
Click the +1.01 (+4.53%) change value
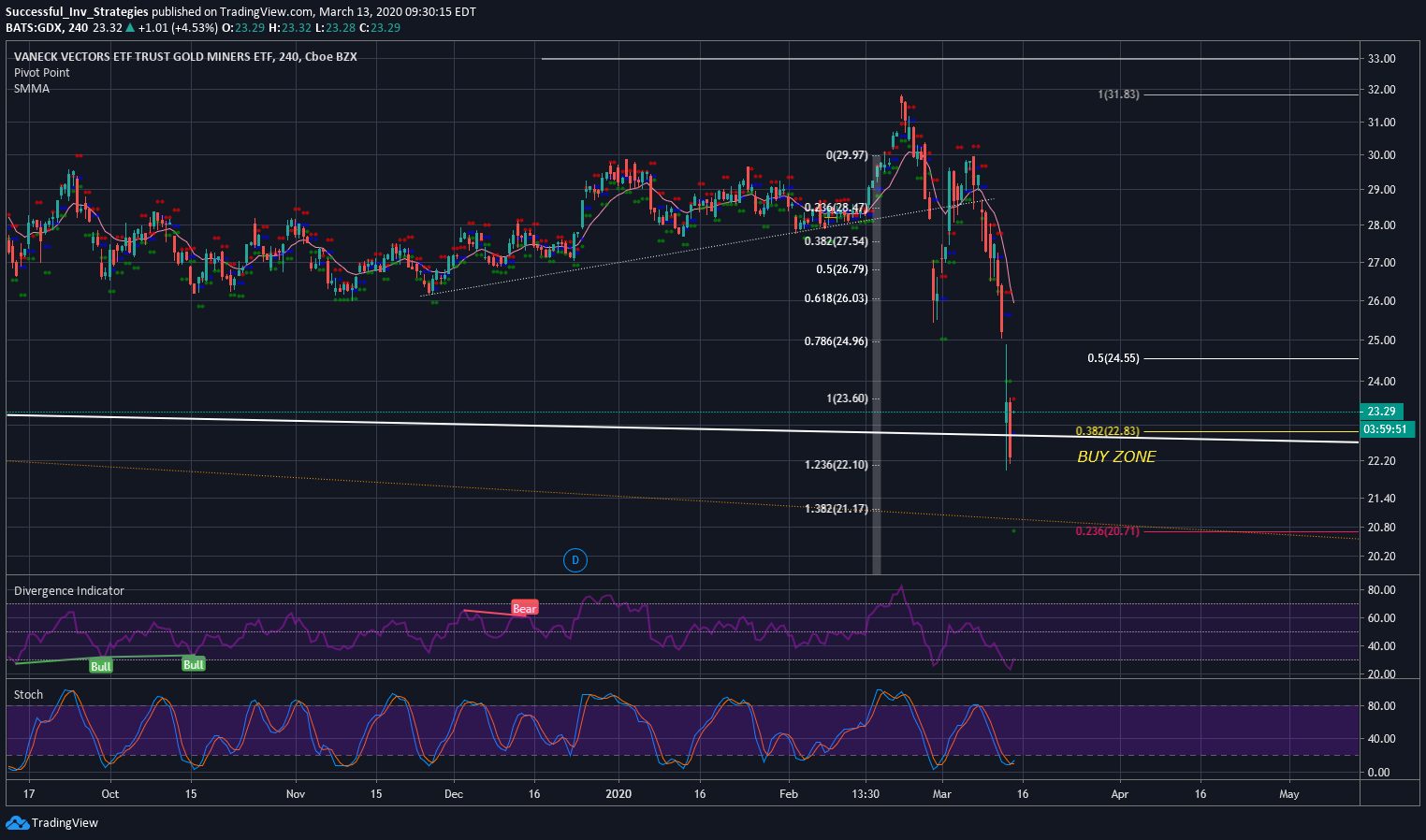(179, 27)
